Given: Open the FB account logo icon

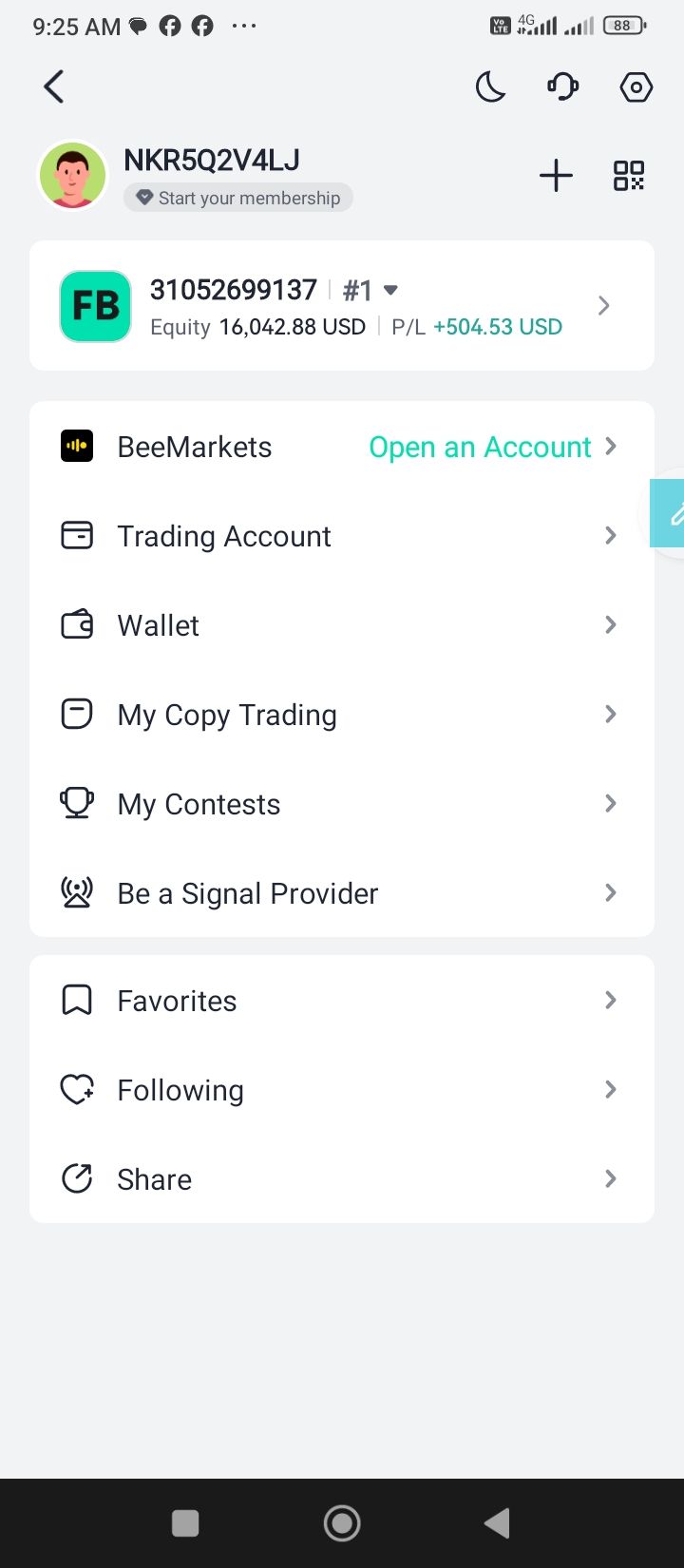Looking at the screenshot, I should [95, 306].
